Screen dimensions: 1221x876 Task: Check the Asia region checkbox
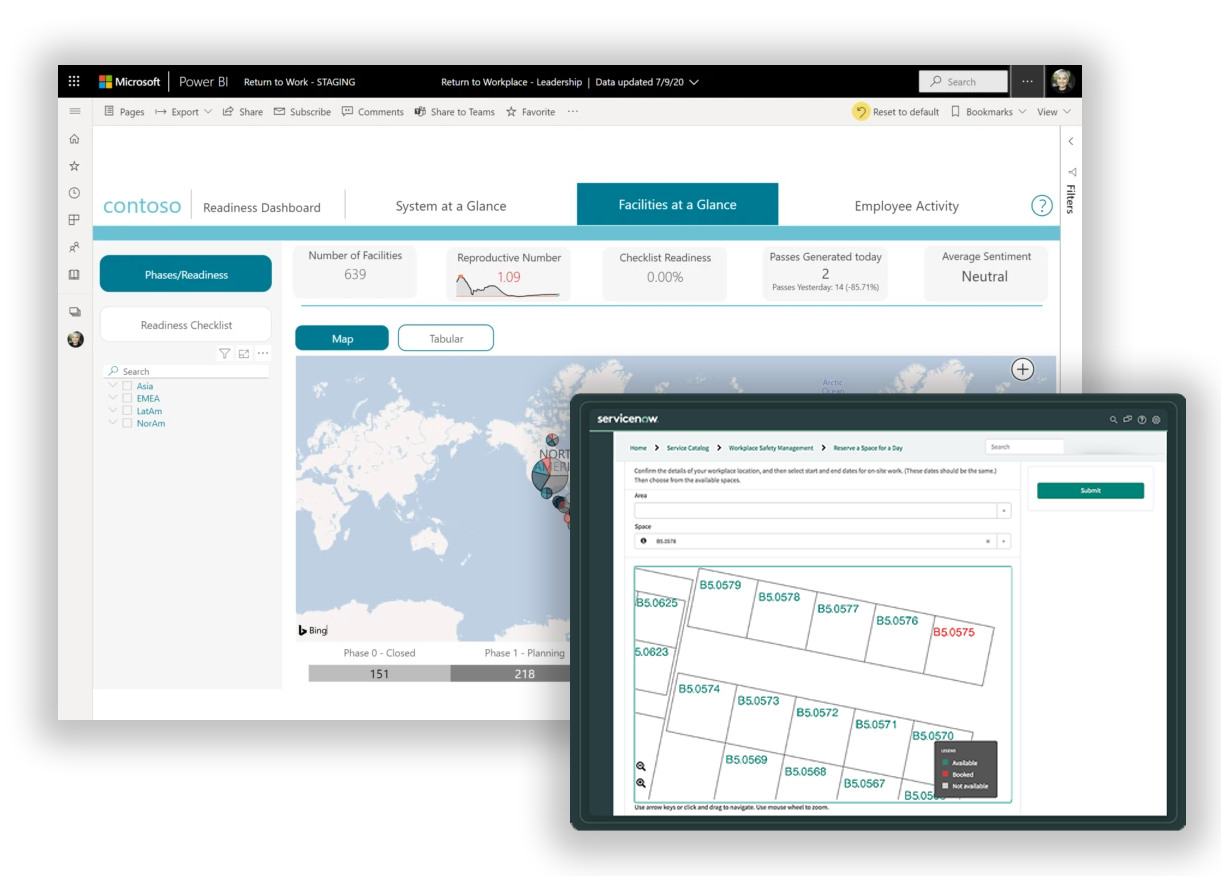tap(127, 386)
